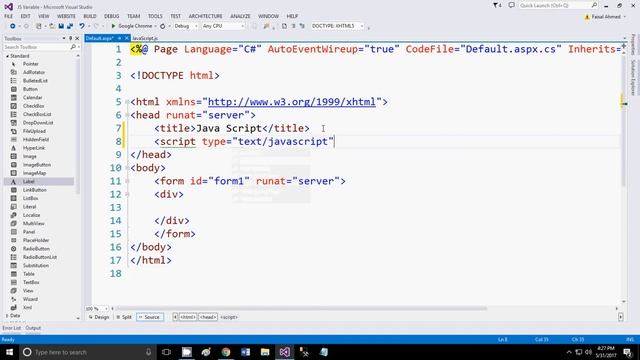Click the Undo arrow icon
Image resolution: width=640 pixels, height=360 pixels.
pyautogui.click(x=82, y=26)
